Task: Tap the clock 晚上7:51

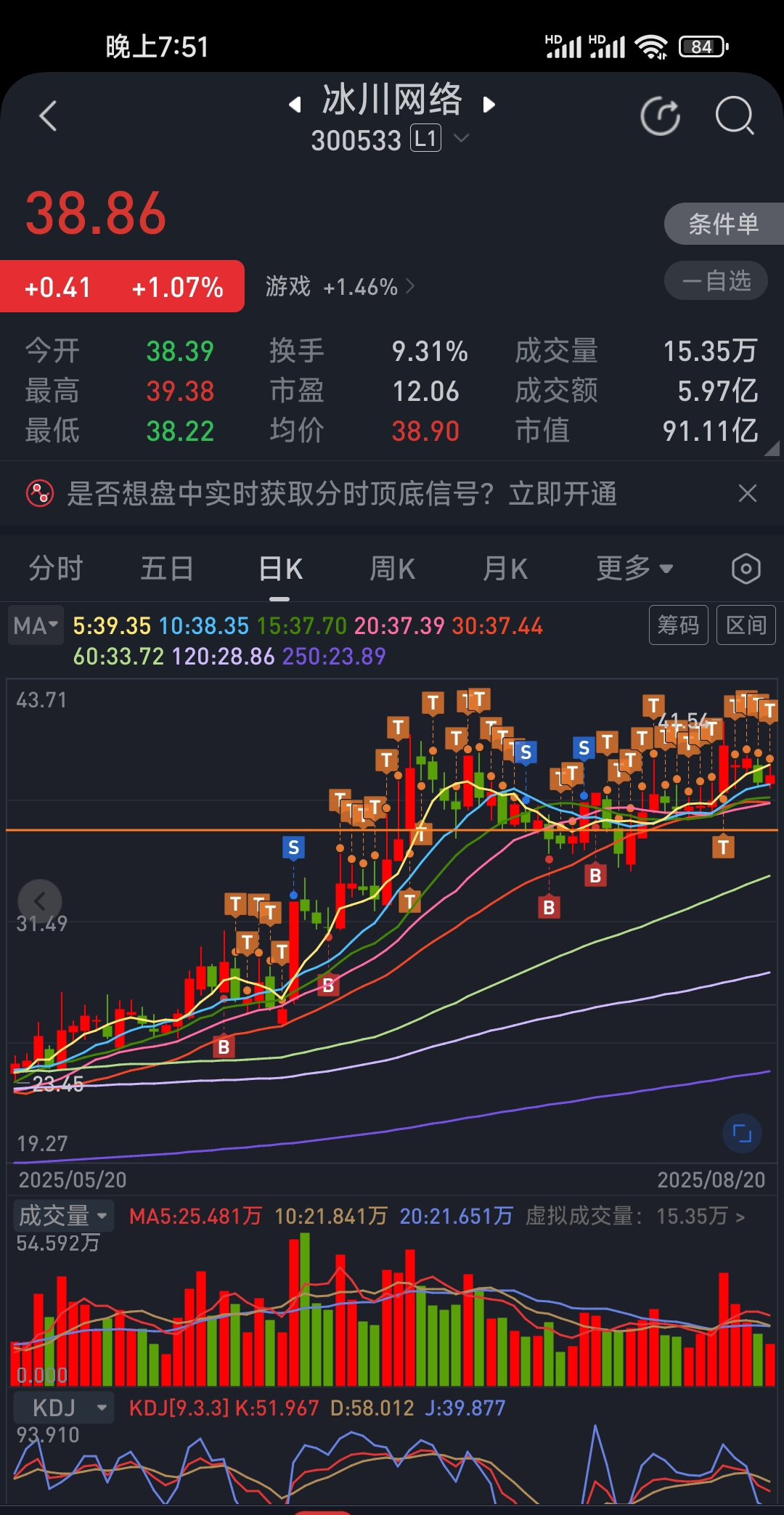Action: click(157, 47)
